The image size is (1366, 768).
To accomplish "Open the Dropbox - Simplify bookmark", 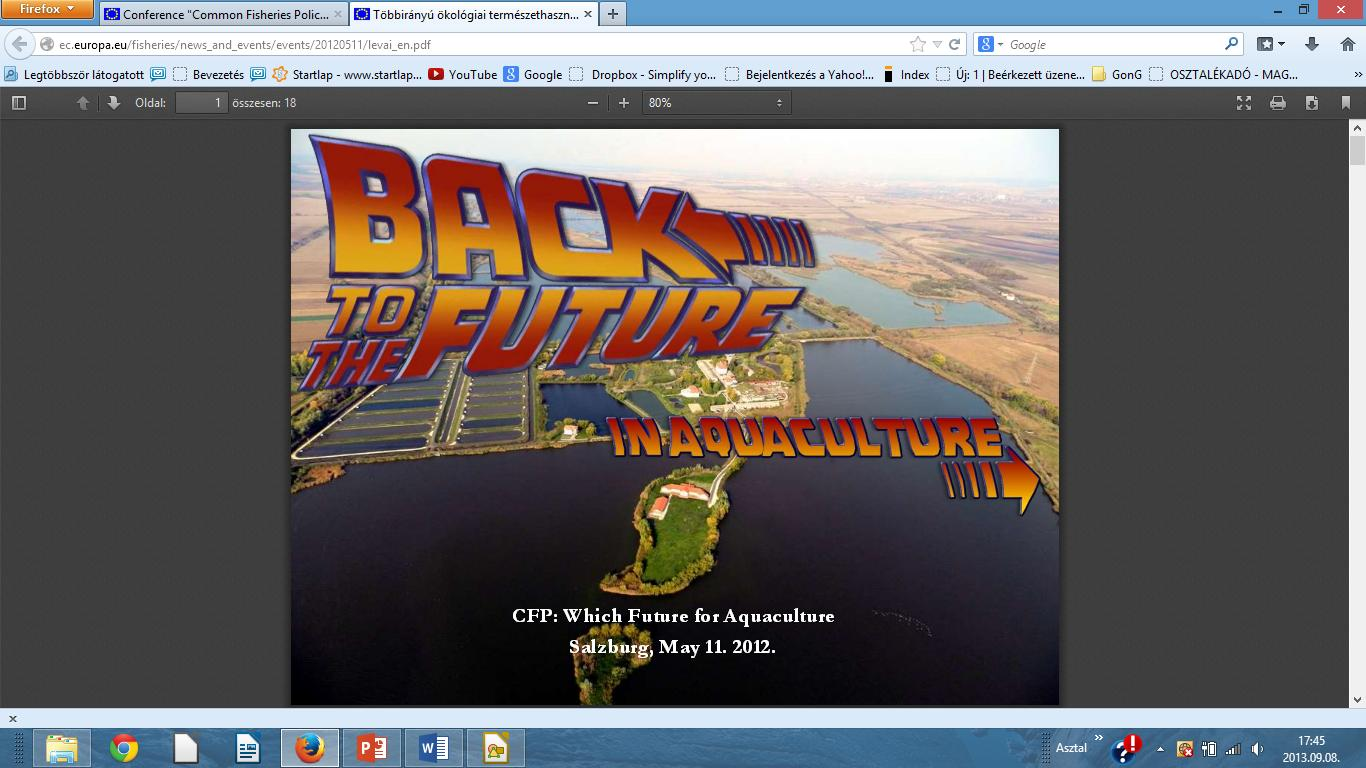I will click(x=643, y=74).
